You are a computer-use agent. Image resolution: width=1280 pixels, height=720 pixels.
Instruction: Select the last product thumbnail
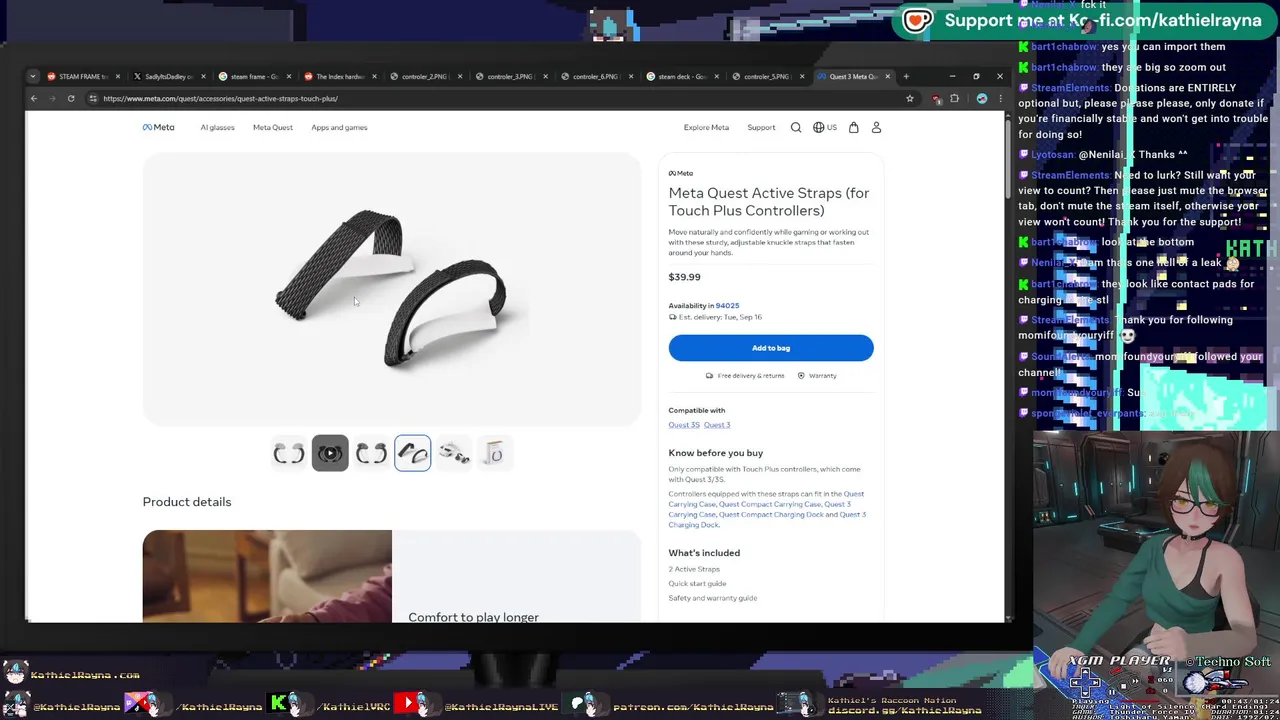point(494,454)
